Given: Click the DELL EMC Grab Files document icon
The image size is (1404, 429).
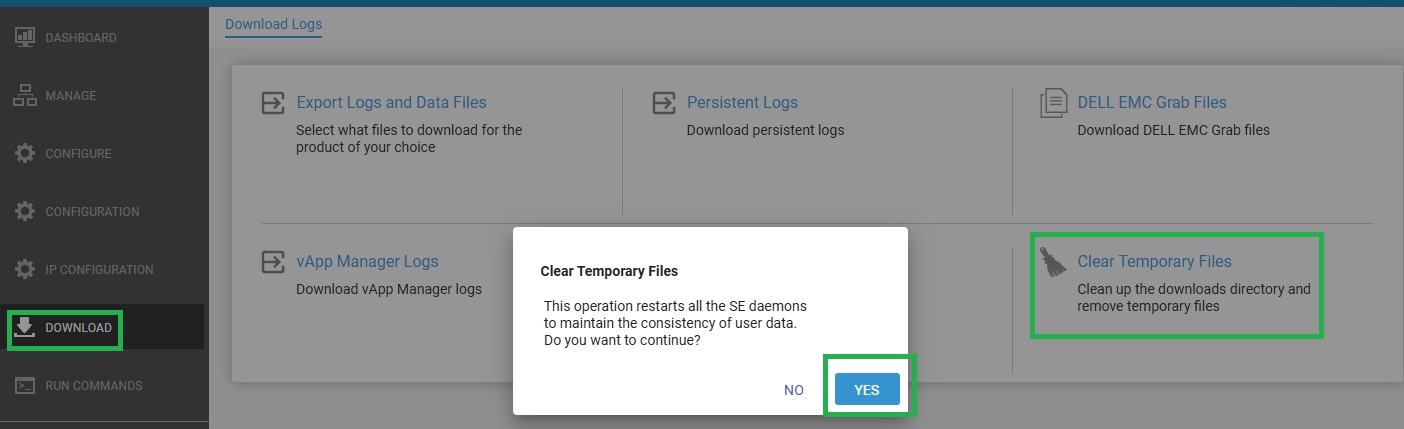Looking at the screenshot, I should click(x=1053, y=103).
